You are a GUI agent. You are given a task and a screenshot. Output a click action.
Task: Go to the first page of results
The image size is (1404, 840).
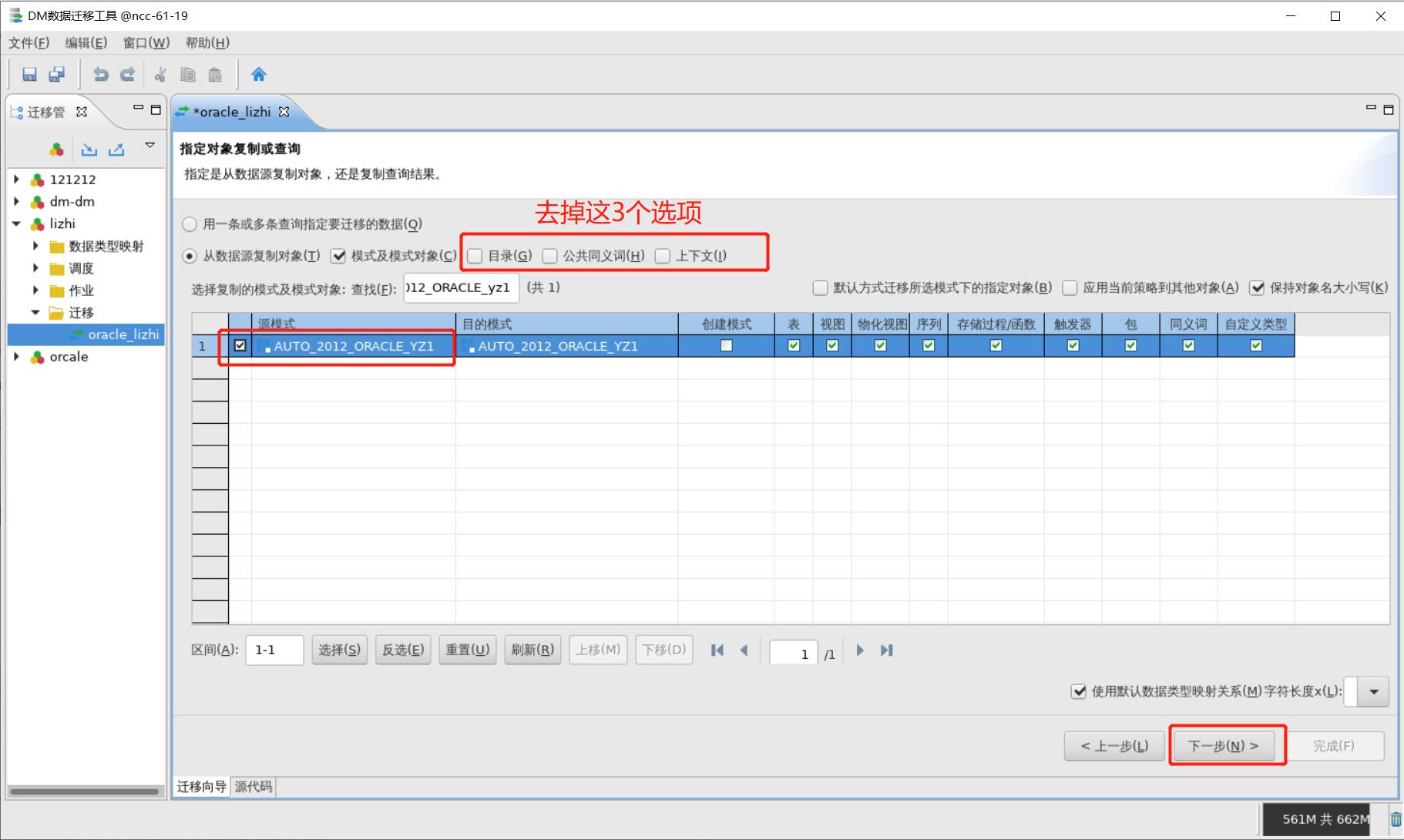(717, 650)
